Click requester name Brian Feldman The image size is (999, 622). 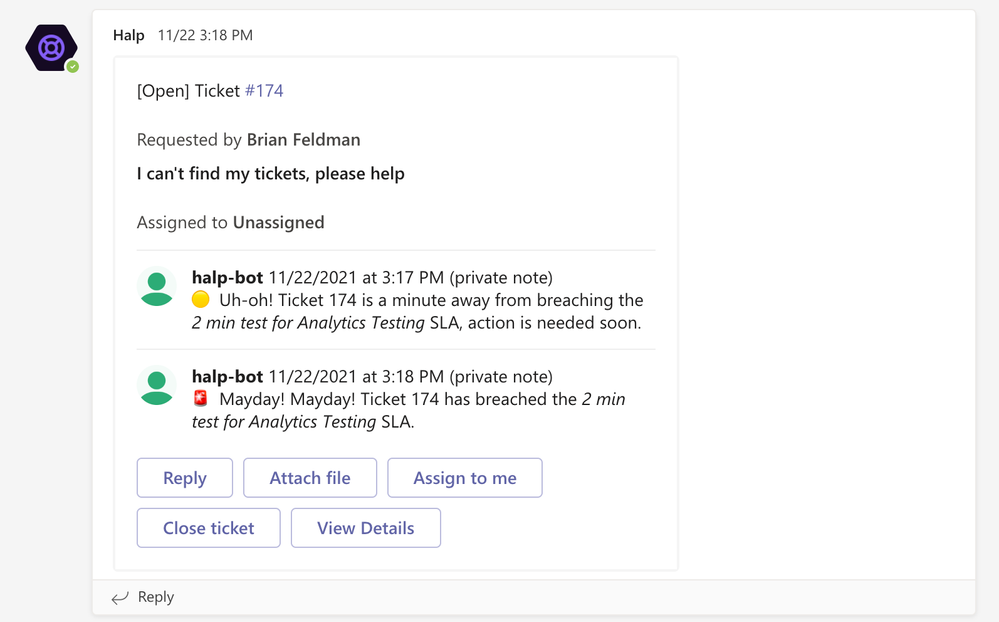(303, 140)
